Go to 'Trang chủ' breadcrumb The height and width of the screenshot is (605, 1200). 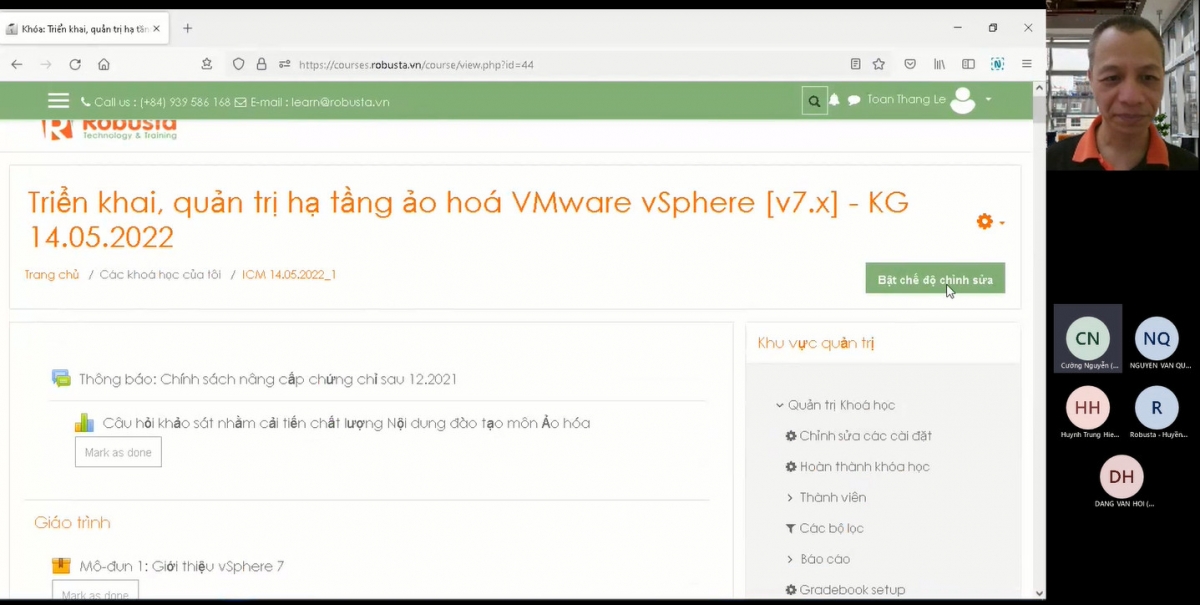(x=52, y=274)
